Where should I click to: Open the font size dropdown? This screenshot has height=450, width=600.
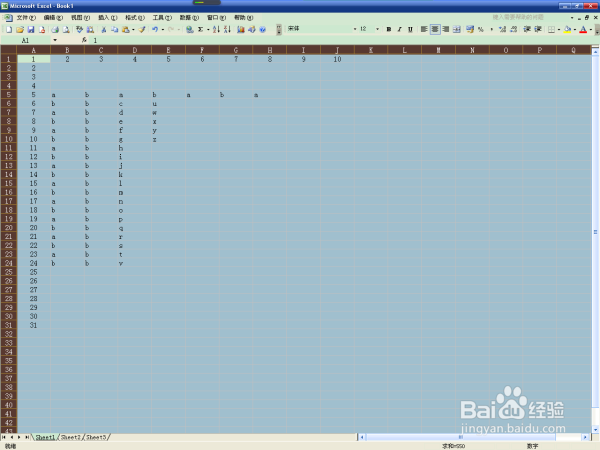pyautogui.click(x=377, y=29)
